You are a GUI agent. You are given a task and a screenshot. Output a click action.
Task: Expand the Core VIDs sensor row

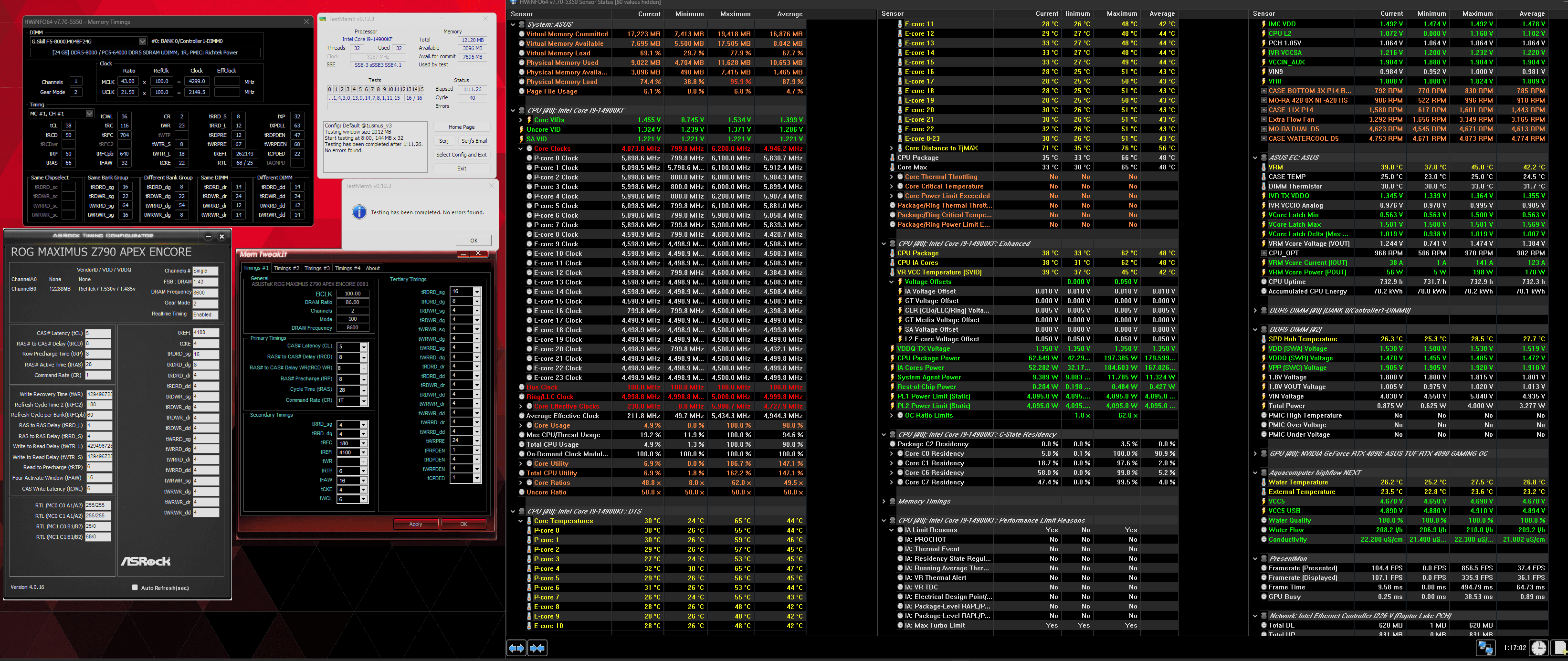(x=520, y=120)
